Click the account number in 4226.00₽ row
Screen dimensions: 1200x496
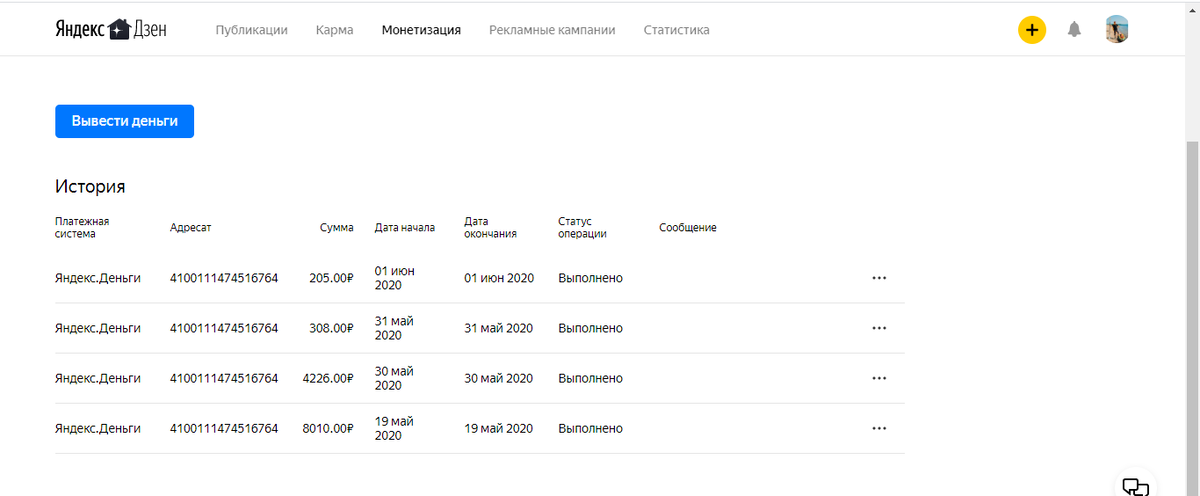[224, 378]
